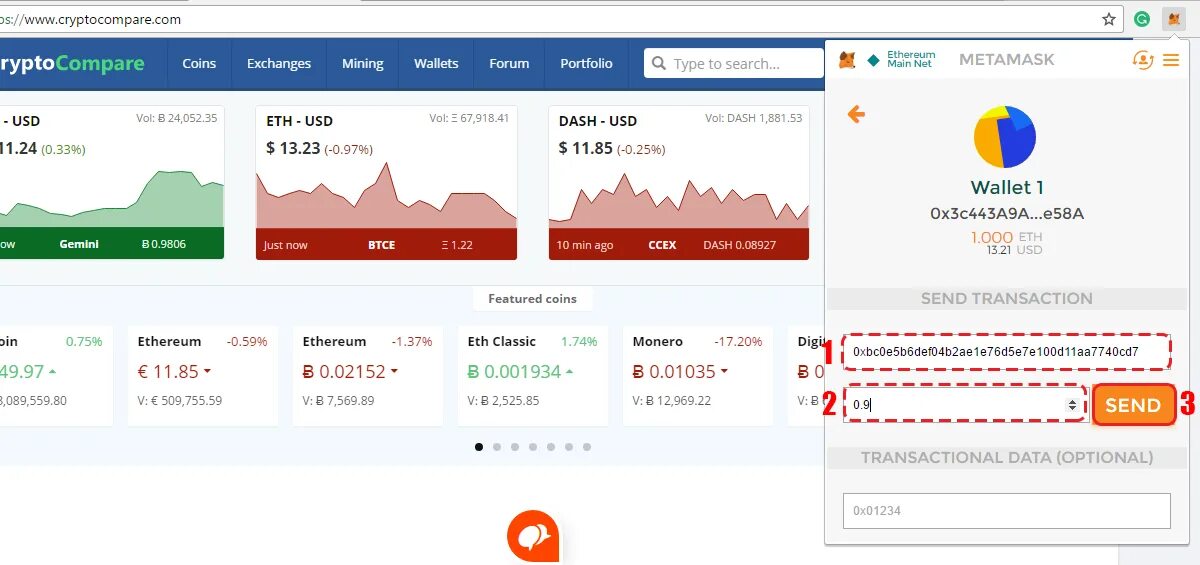Click the CCEX exchange label on DASH card
The image size is (1200, 565).
click(662, 245)
